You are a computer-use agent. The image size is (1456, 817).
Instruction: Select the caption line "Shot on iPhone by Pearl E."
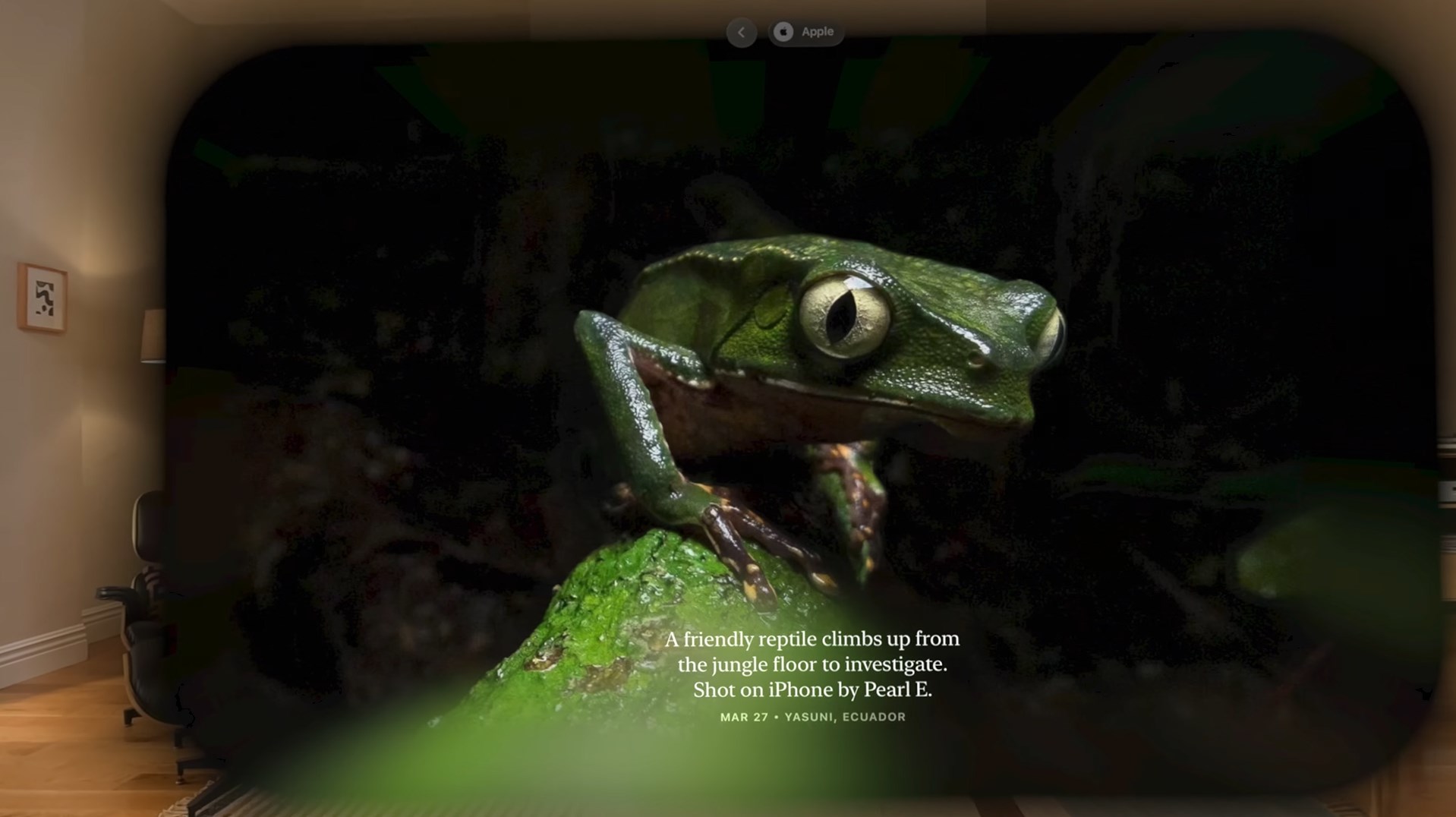pyautogui.click(x=812, y=689)
